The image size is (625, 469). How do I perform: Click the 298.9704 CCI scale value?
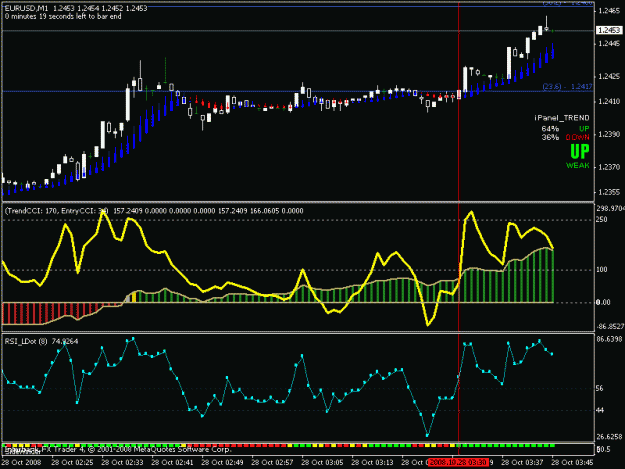[610, 208]
